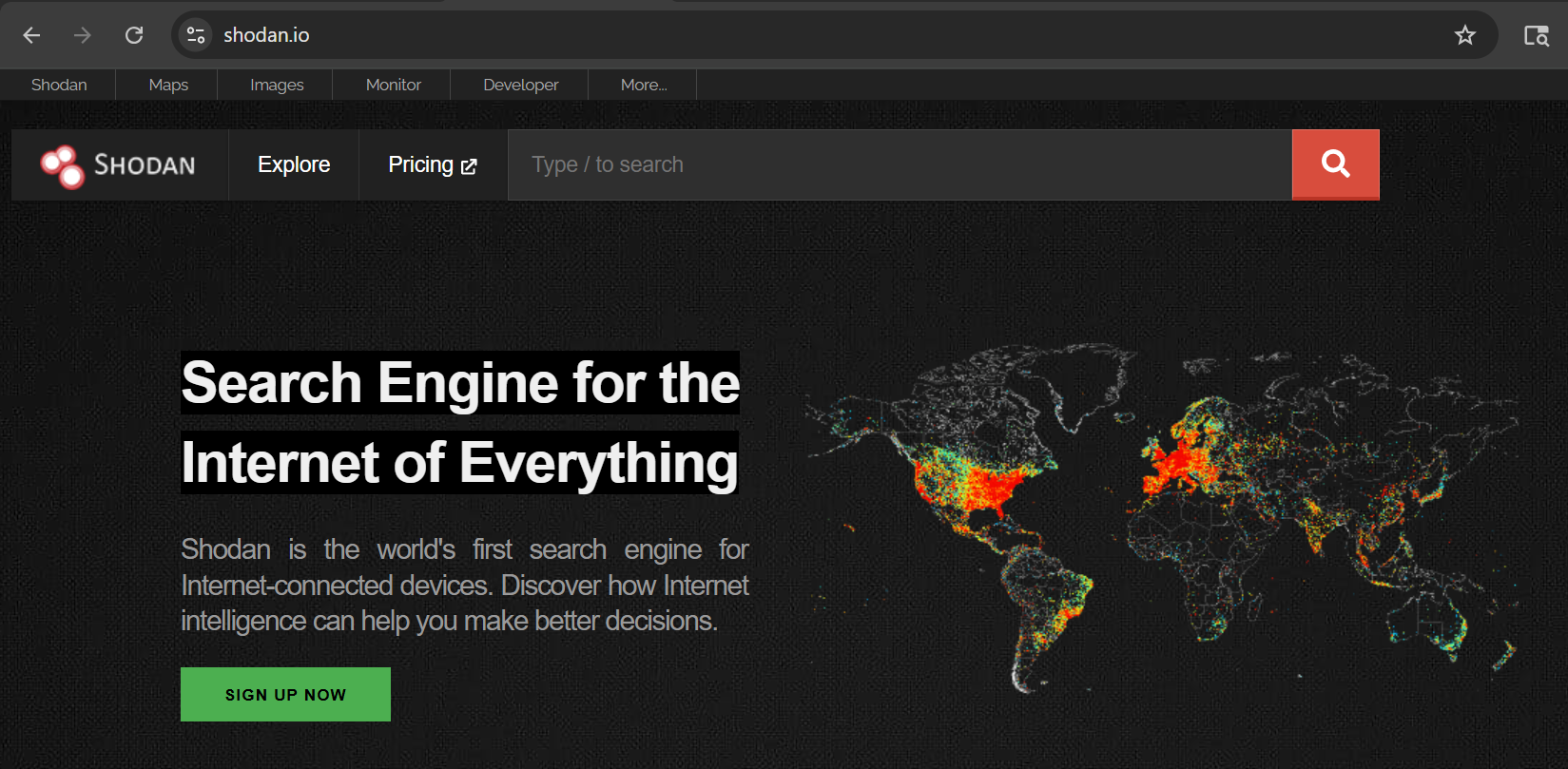Open the Monitor menu item

(394, 85)
